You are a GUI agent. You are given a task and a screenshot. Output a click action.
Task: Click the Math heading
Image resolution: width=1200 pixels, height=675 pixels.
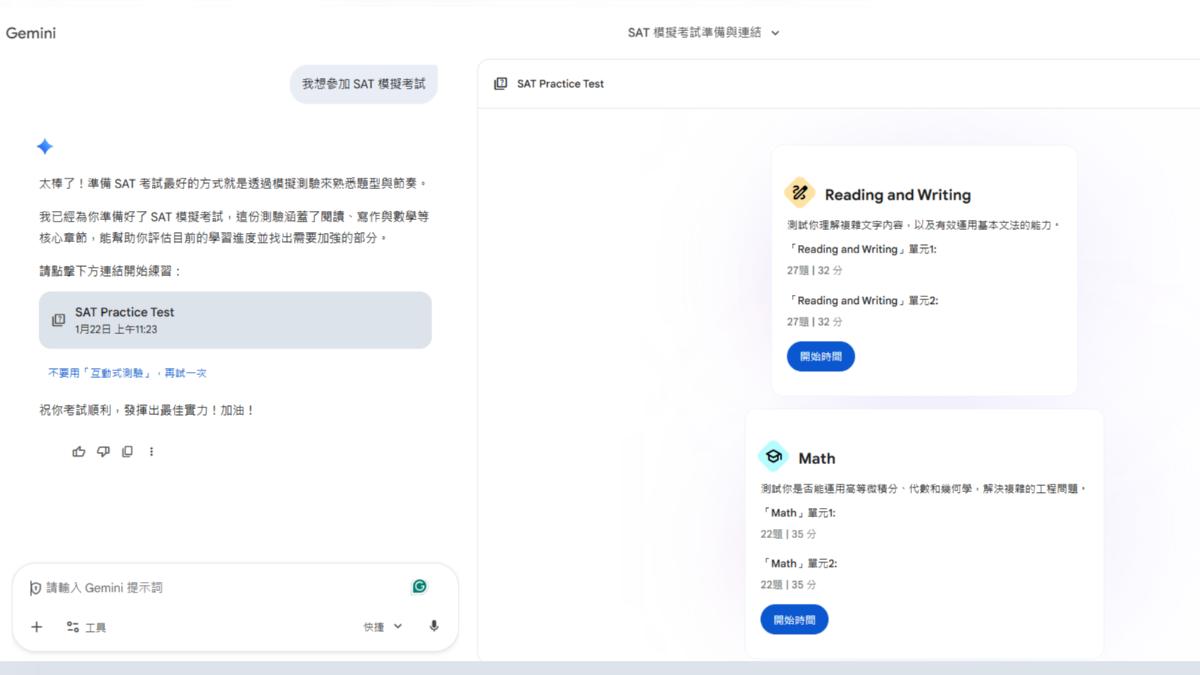coord(817,459)
